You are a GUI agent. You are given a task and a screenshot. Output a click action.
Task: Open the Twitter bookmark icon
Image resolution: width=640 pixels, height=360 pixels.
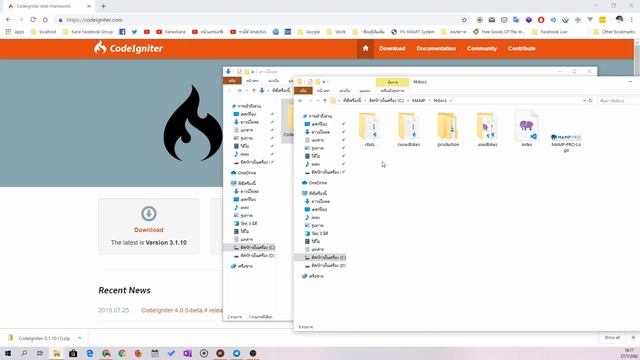tap(134, 31)
